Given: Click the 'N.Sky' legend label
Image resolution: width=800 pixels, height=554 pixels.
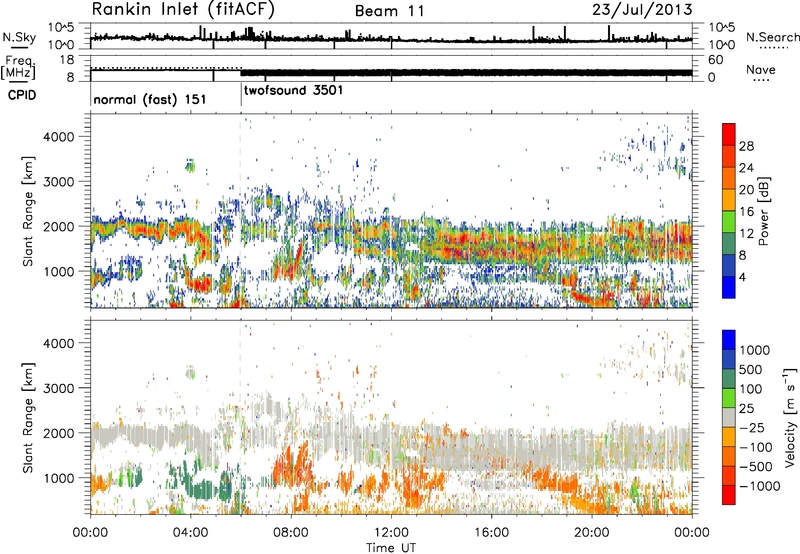Looking at the screenshot, I should click(x=19, y=37).
